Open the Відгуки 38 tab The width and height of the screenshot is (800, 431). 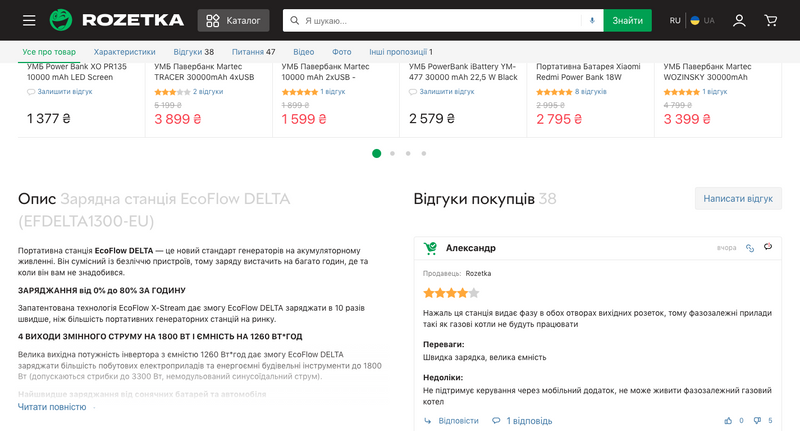pos(193,52)
